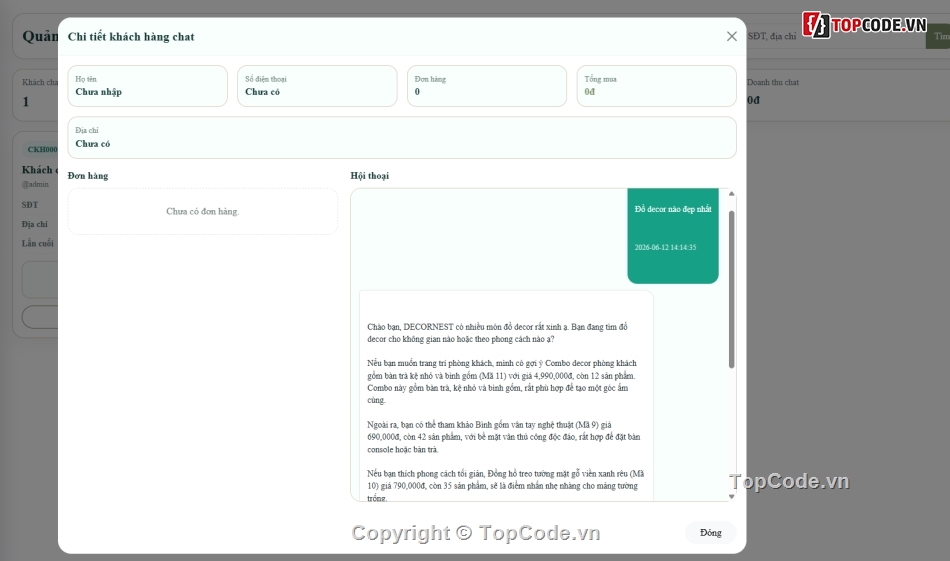The height and width of the screenshot is (561, 950).
Task: Close the chat customer detail dialog
Action: tap(731, 36)
